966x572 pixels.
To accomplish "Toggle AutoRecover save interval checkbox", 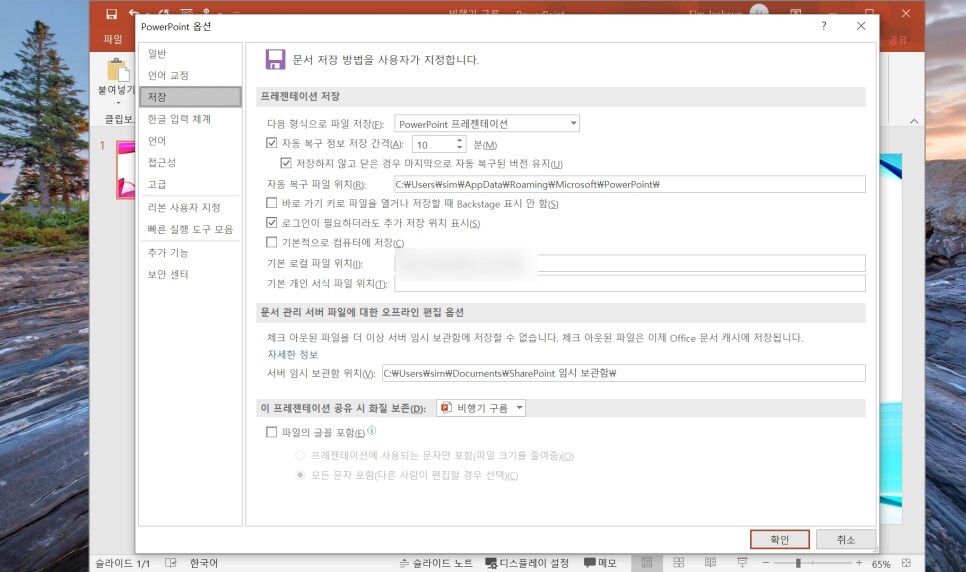I will coord(271,143).
